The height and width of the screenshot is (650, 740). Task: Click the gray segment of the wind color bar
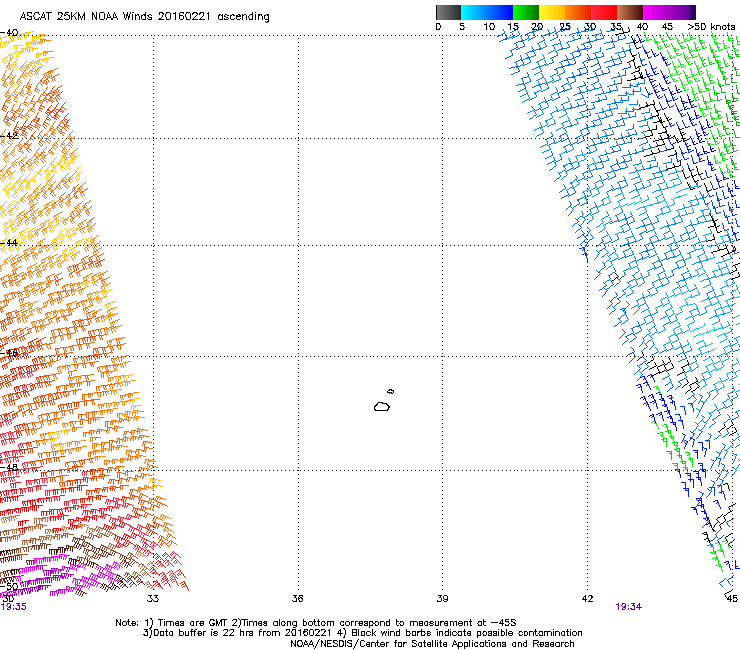coord(448,12)
